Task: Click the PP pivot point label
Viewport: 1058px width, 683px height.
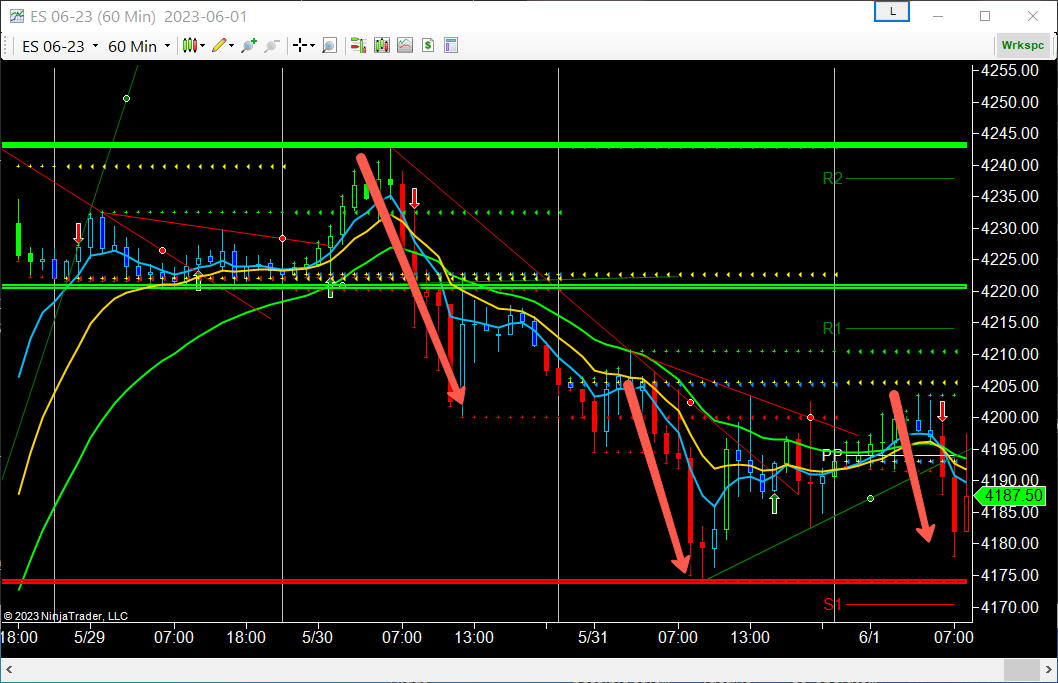Action: coord(833,455)
